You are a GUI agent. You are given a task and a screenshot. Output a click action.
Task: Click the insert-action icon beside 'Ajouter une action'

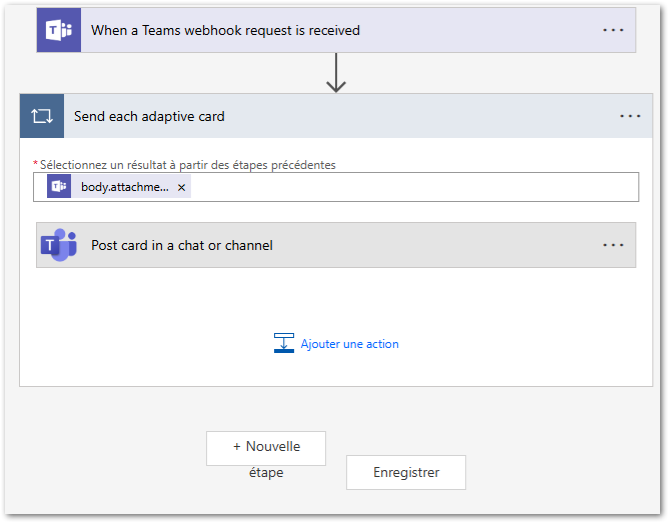coord(283,343)
